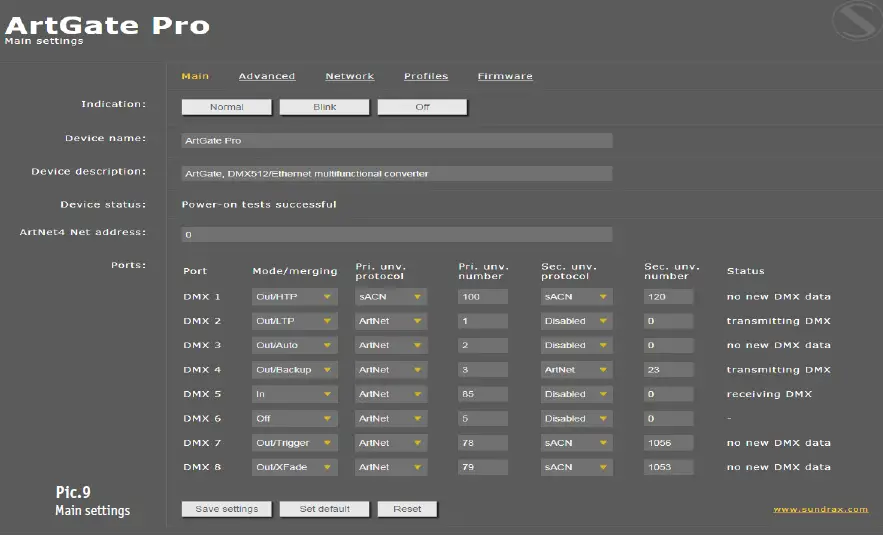The width and height of the screenshot is (883, 542).
Task: Open DMX 1 secondary protocol dropdown sACN
Action: (577, 297)
